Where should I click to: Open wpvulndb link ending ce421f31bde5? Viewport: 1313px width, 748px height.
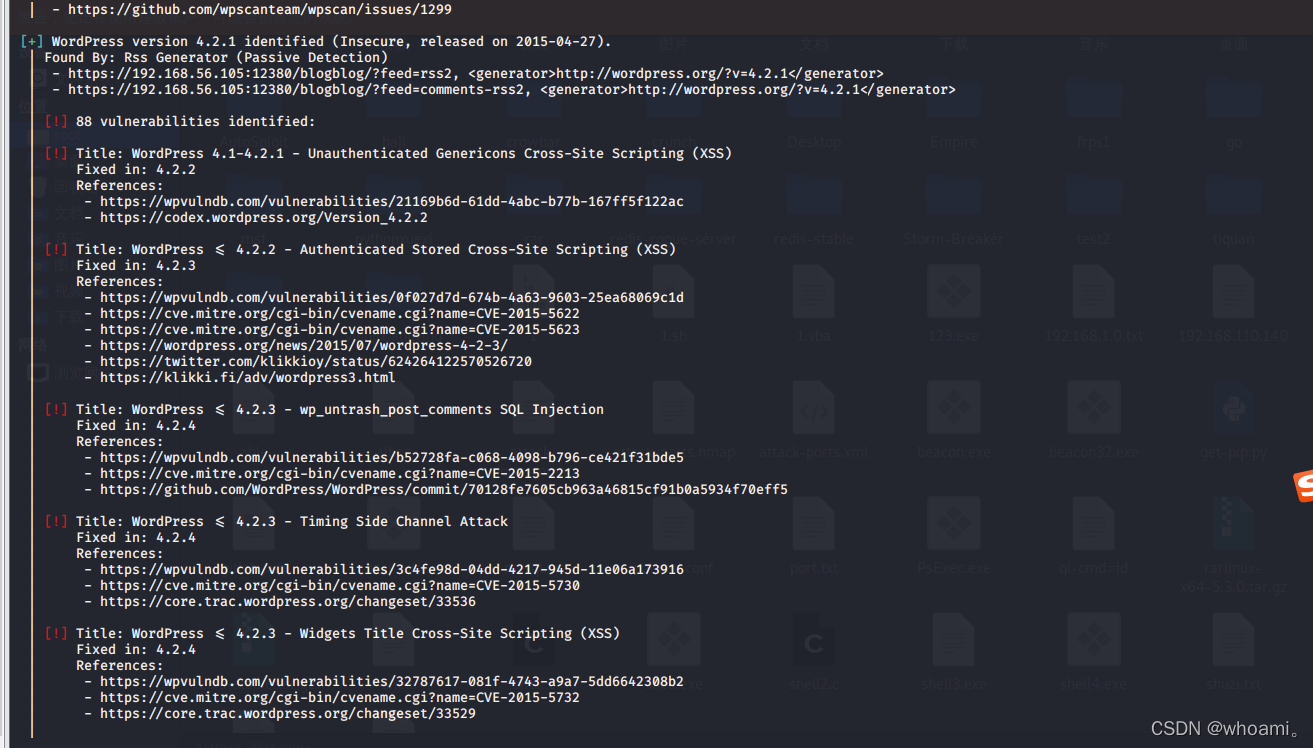tap(392, 457)
